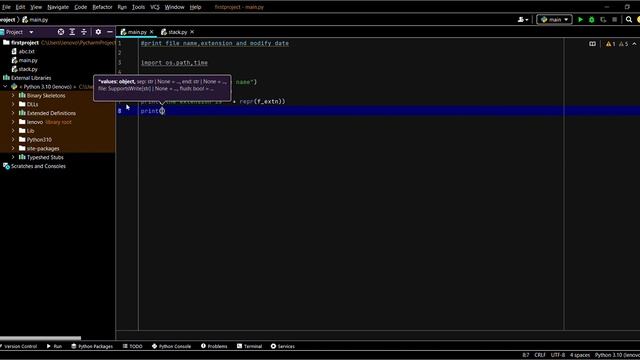This screenshot has width=640, height=360.
Task: Open the Python Packages tool window
Action: click(92, 346)
